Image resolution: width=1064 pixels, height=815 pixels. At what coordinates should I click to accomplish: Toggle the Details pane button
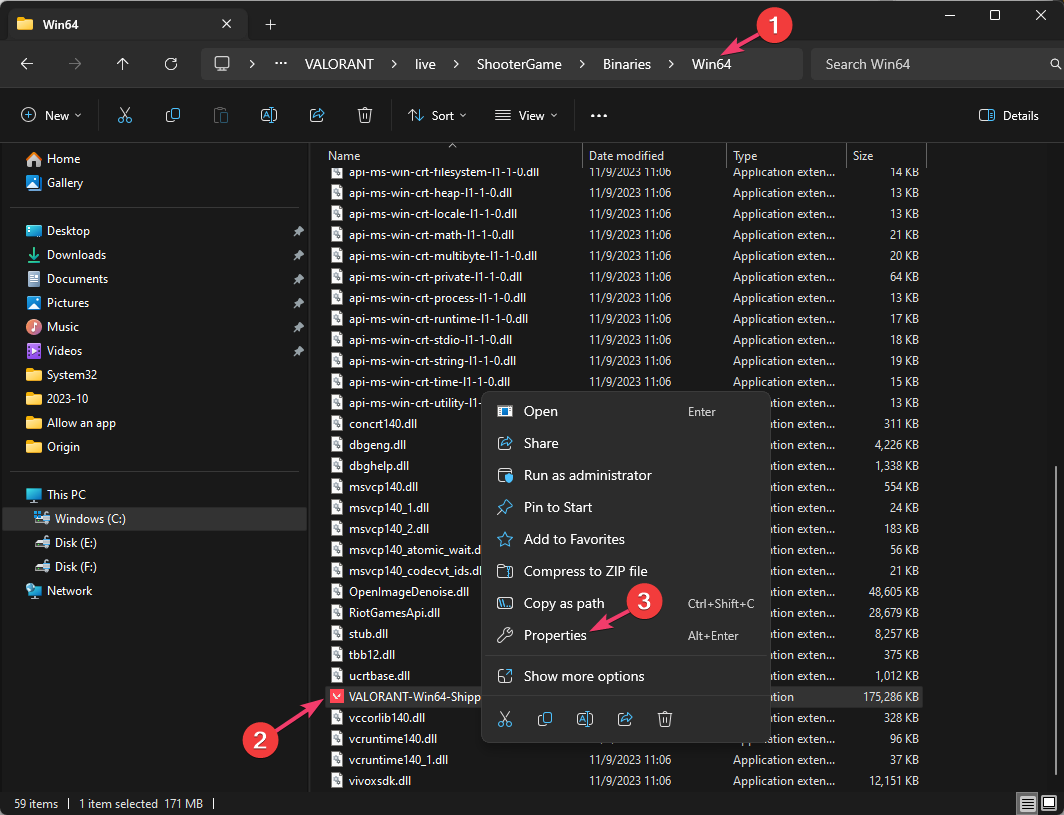tap(1008, 115)
